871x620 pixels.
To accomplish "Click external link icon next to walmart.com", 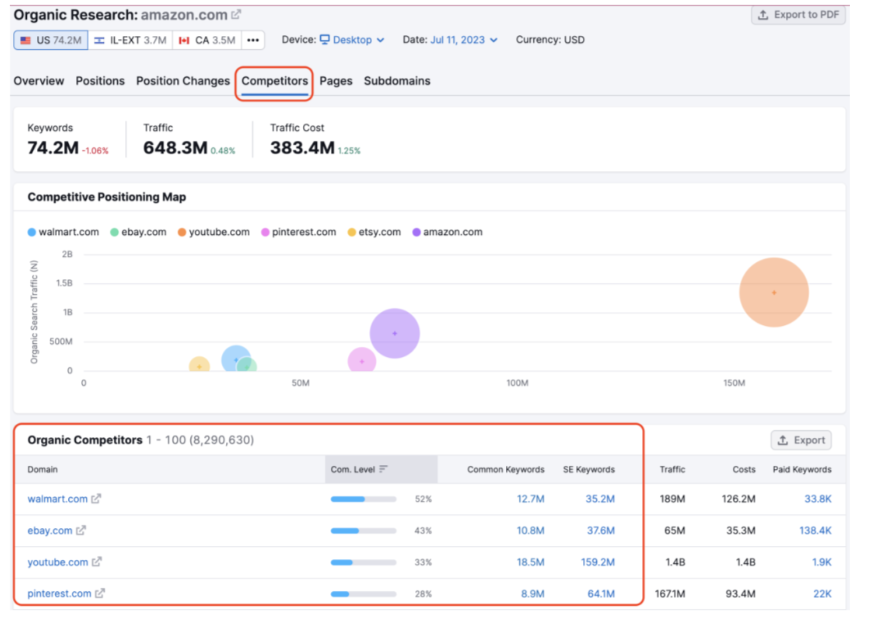I will 96,498.
